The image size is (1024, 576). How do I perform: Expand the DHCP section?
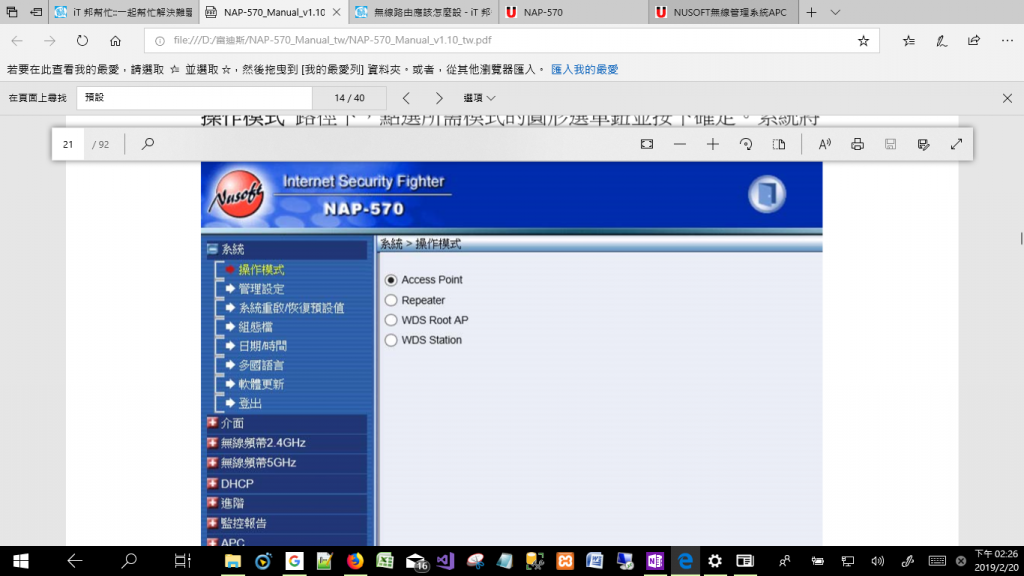pos(212,484)
